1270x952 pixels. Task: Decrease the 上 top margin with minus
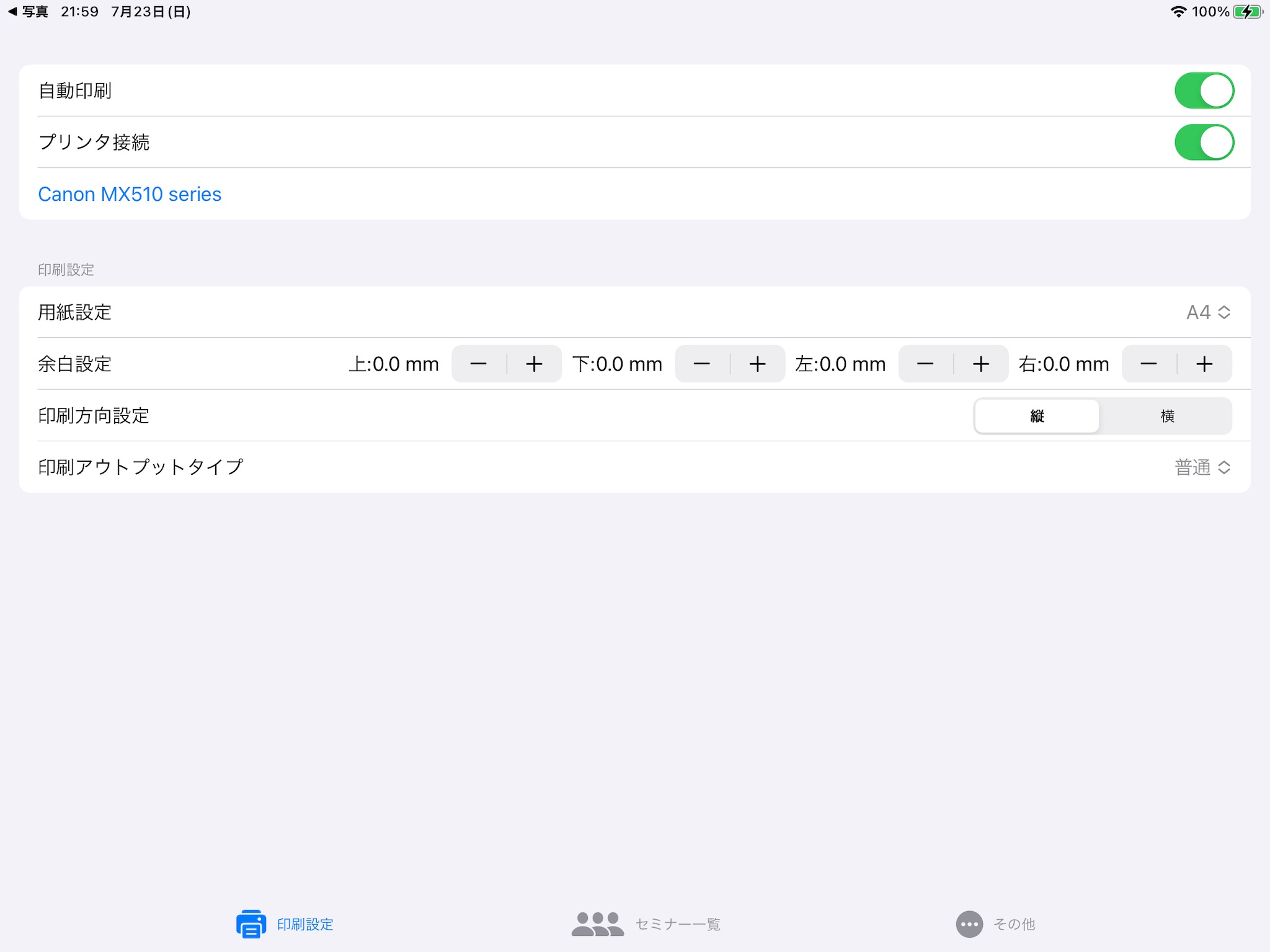[x=479, y=364]
